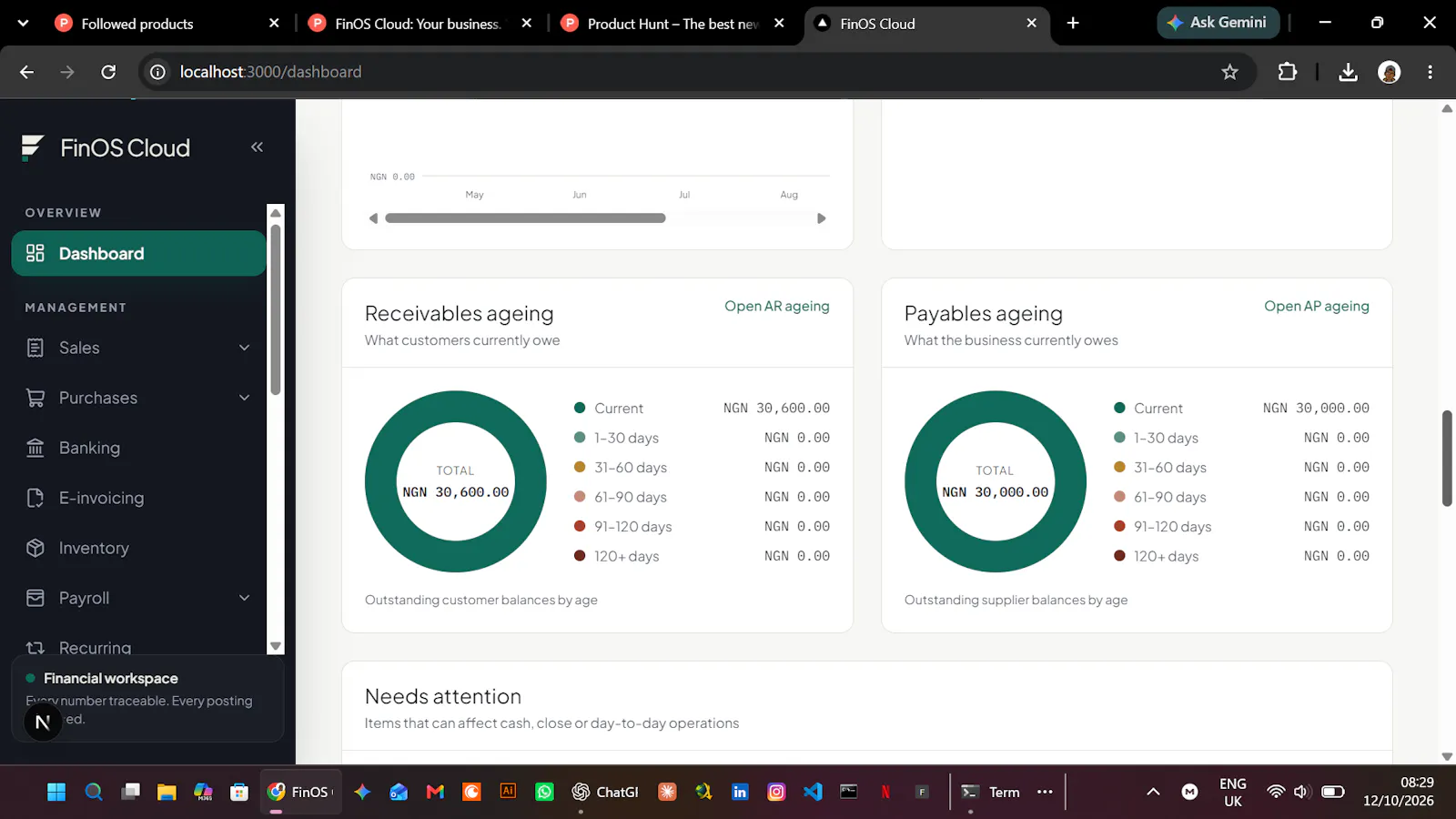Switch to Product Hunt browser tab
Screen dimensions: 1456x819
[672, 24]
